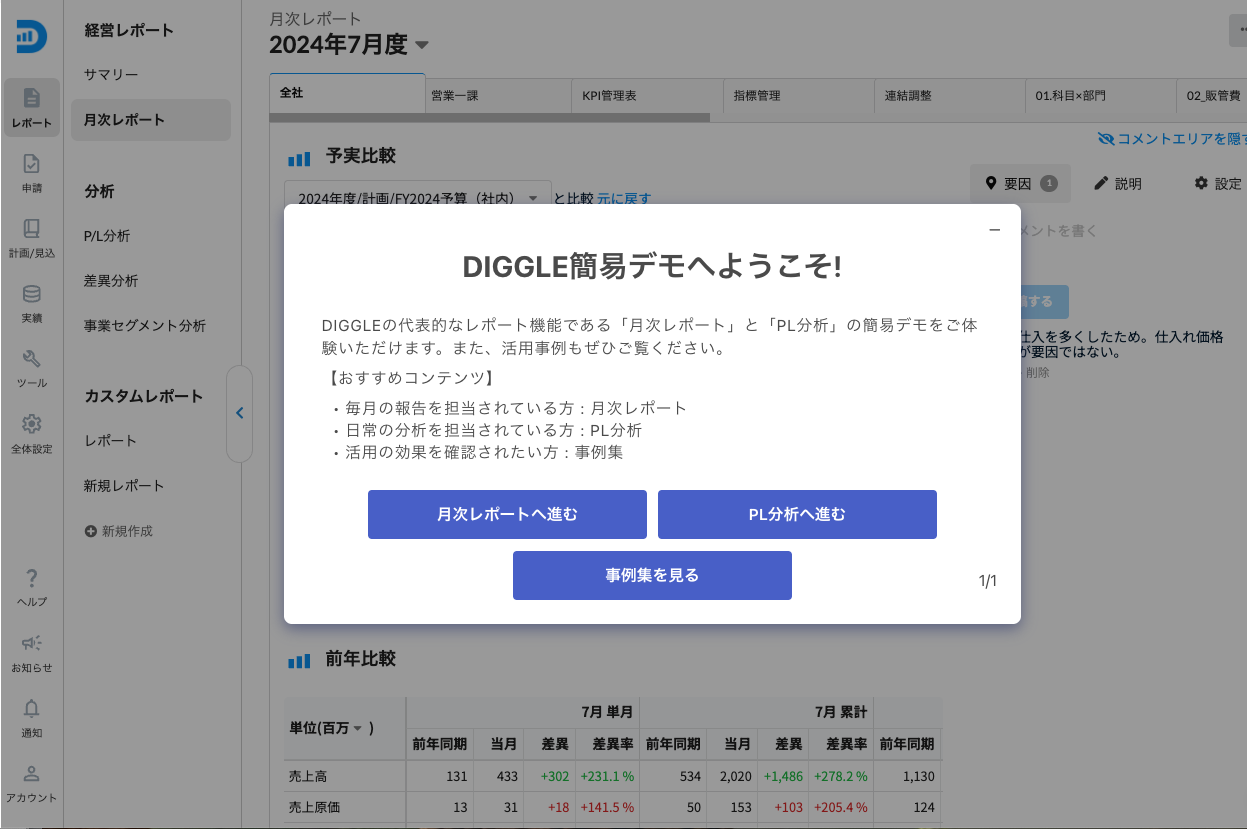Viewport: 1247px width, 829px height.
Task: Select 月次レポート in the sidebar
Action: click(151, 120)
